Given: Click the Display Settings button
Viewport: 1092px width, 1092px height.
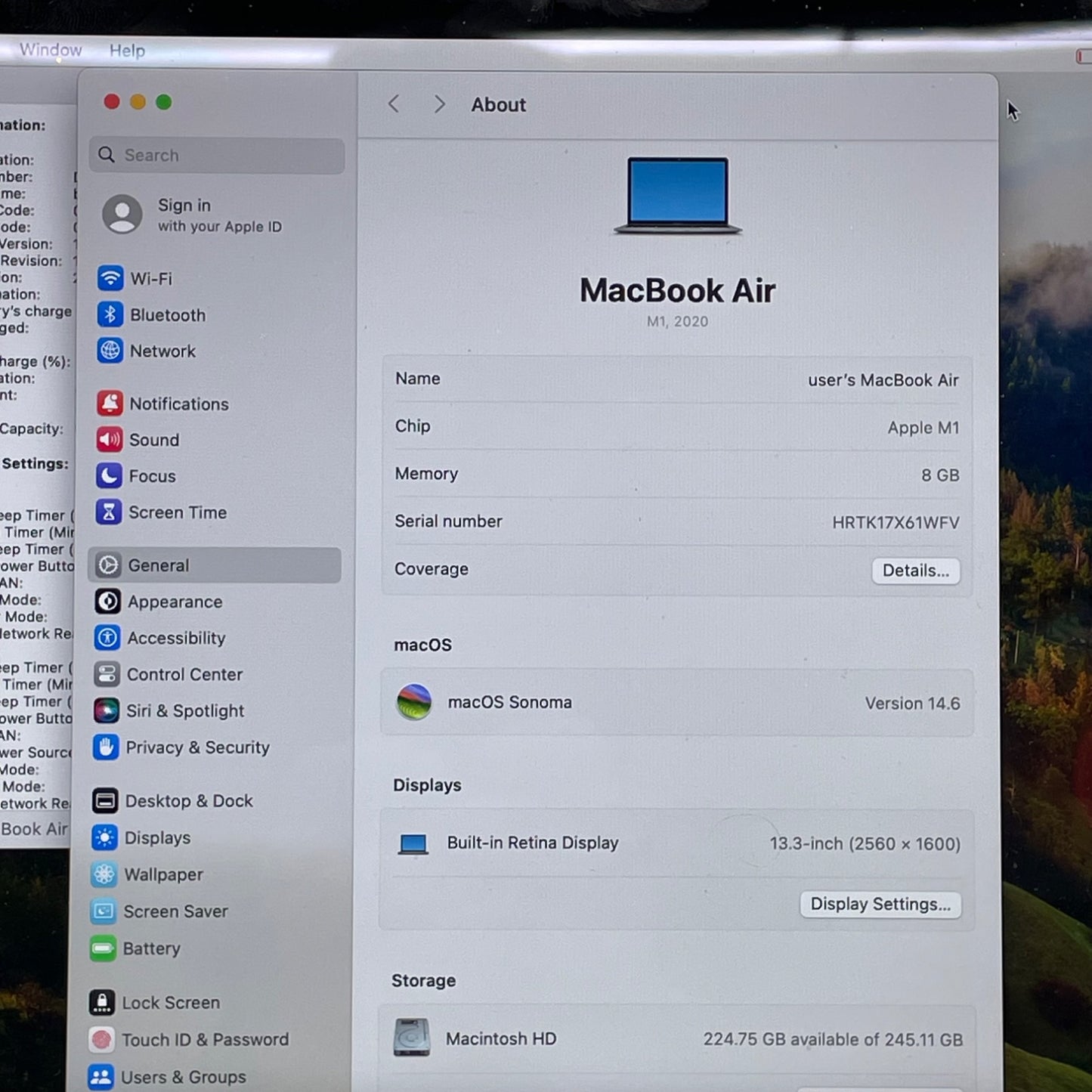Looking at the screenshot, I should coord(880,905).
